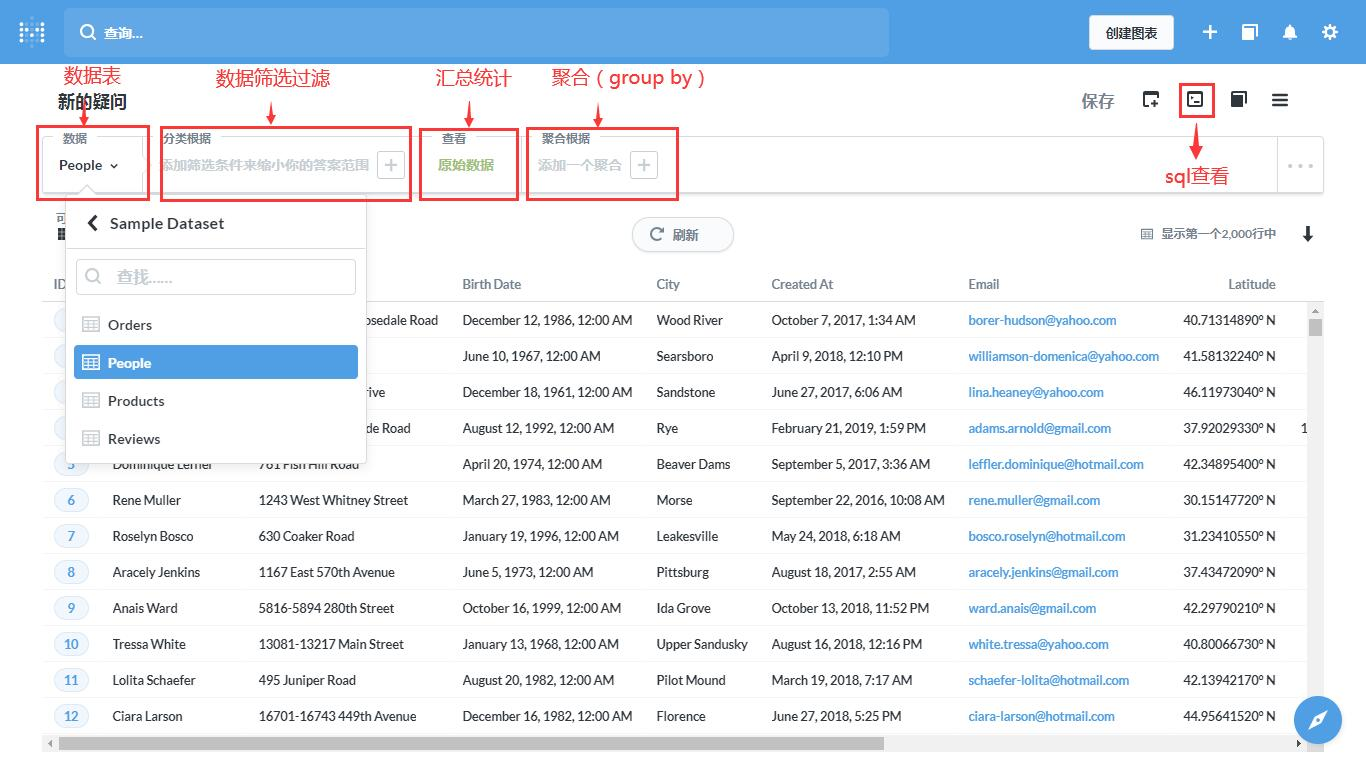Click the compass floating button

tap(1318, 720)
